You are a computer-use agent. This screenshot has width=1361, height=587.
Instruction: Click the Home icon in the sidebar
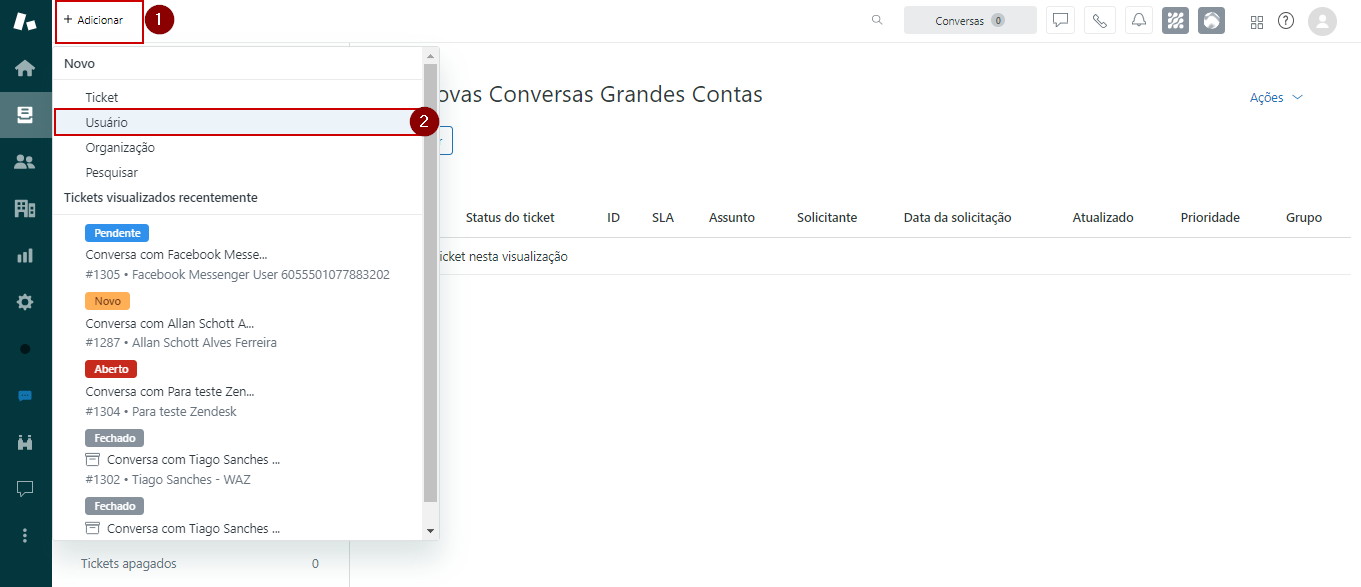point(25,68)
